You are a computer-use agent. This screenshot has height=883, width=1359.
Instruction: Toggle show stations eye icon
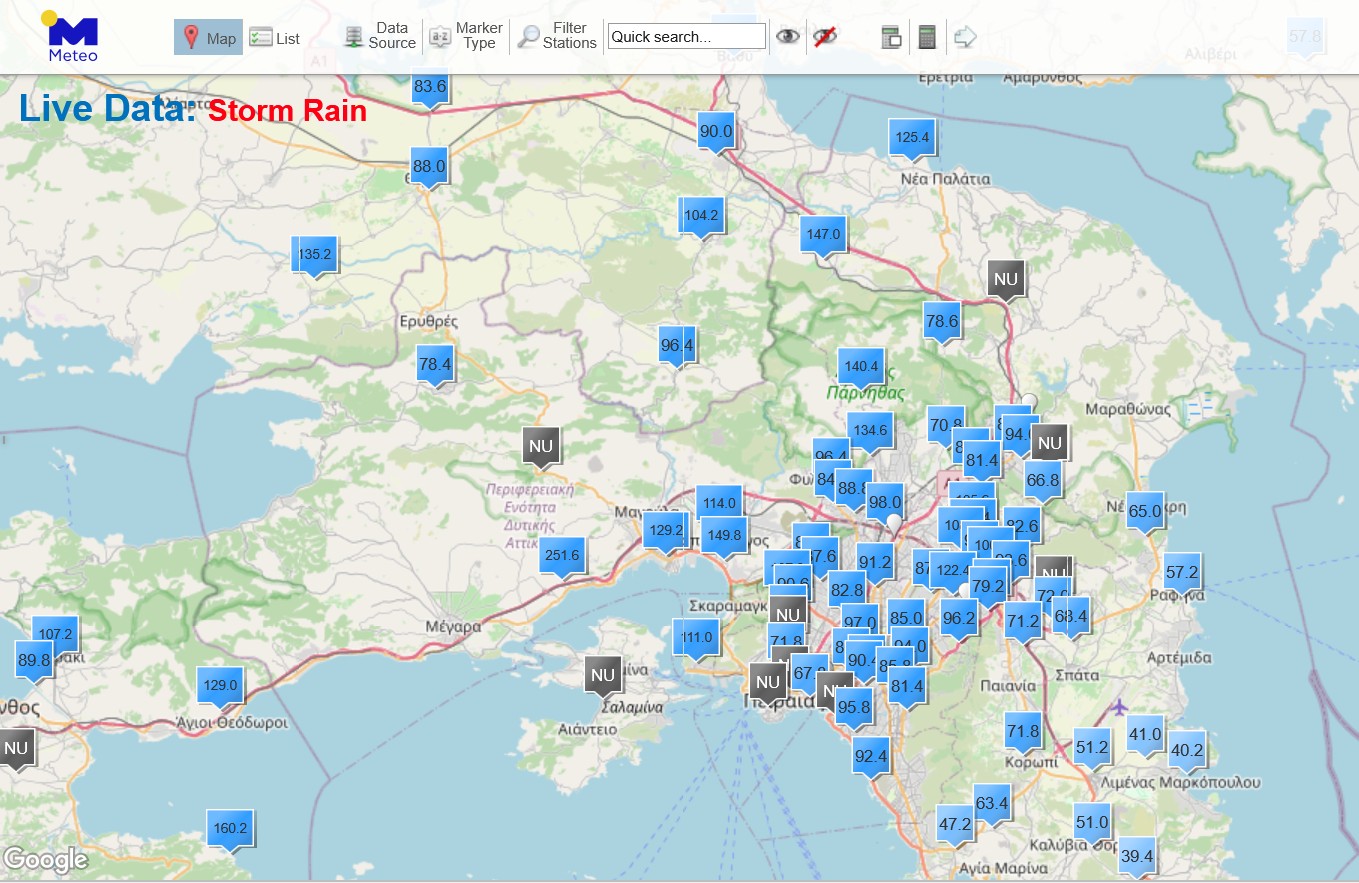[789, 37]
